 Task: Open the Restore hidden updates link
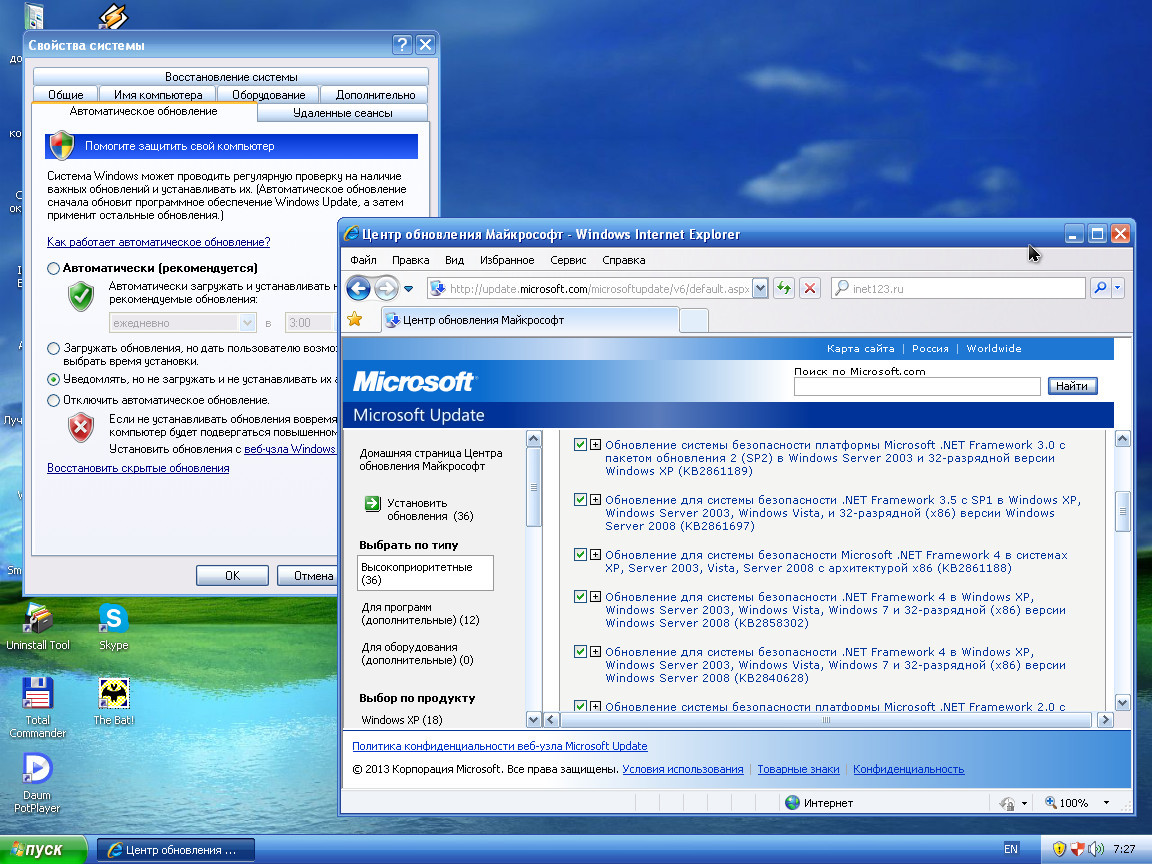point(138,468)
